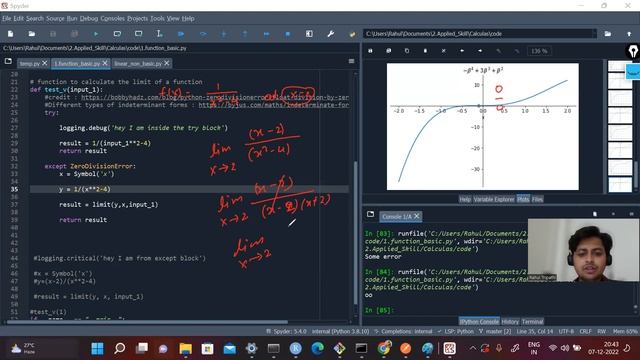Open Preferences with the wrench icon
The image size is (640, 360).
[331, 34]
